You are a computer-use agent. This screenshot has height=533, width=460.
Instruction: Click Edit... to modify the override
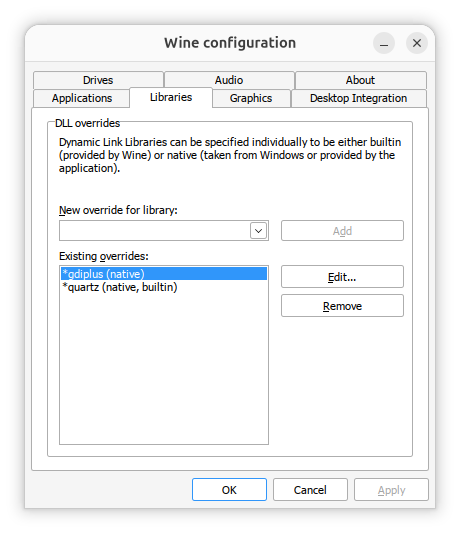click(342, 277)
